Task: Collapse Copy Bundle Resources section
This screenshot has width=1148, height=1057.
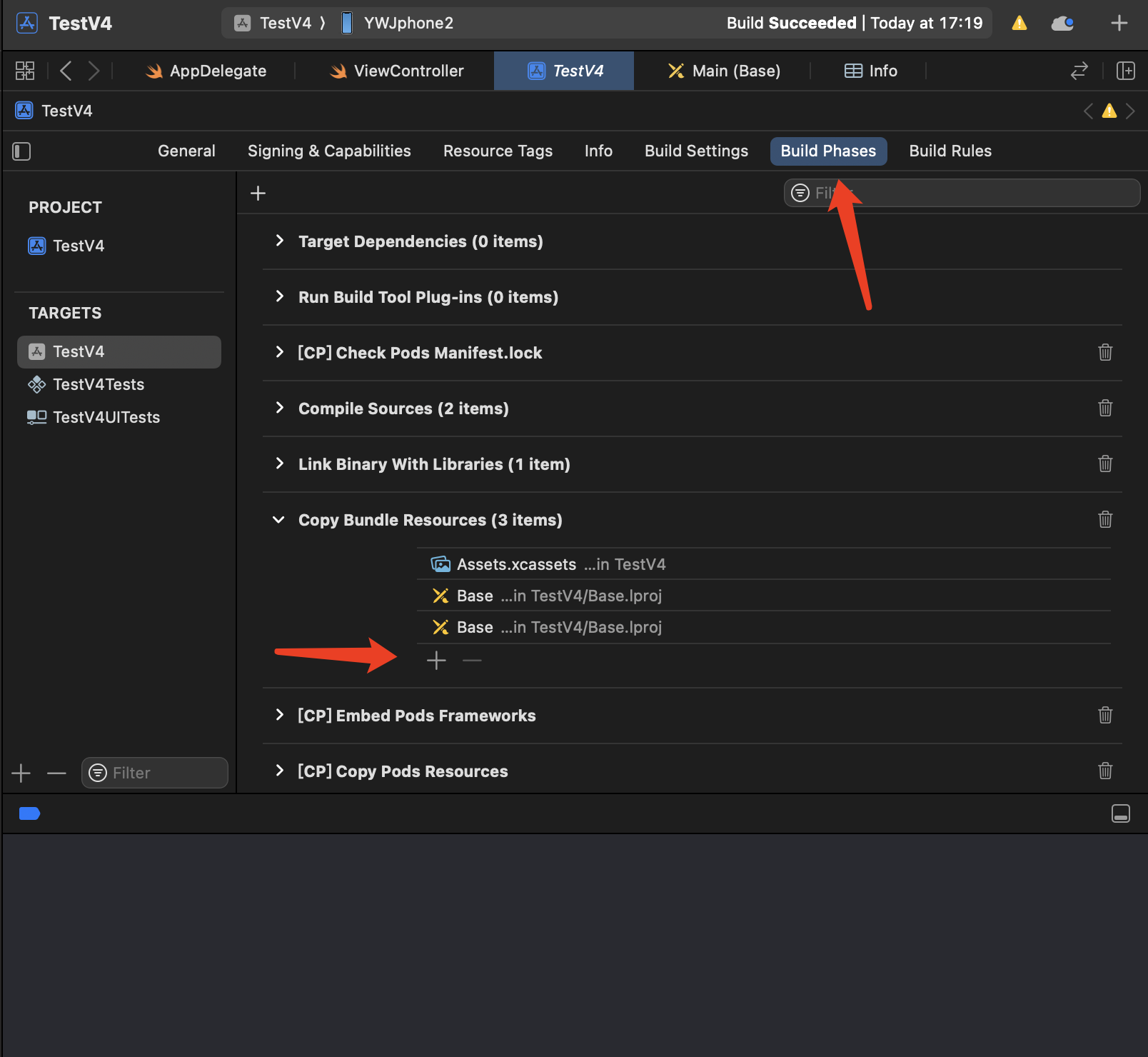Action: (x=279, y=519)
